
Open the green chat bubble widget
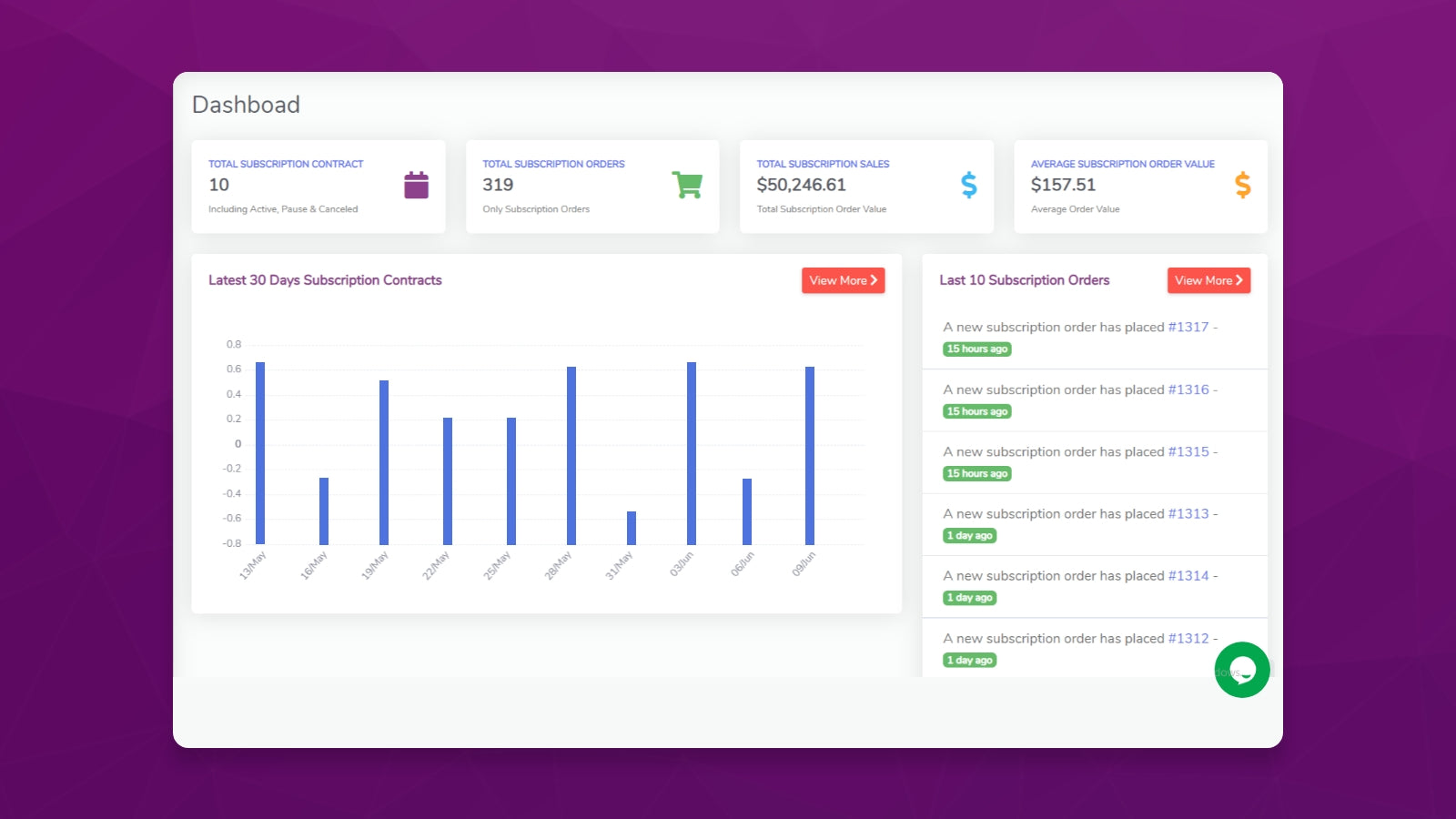coord(1242,670)
